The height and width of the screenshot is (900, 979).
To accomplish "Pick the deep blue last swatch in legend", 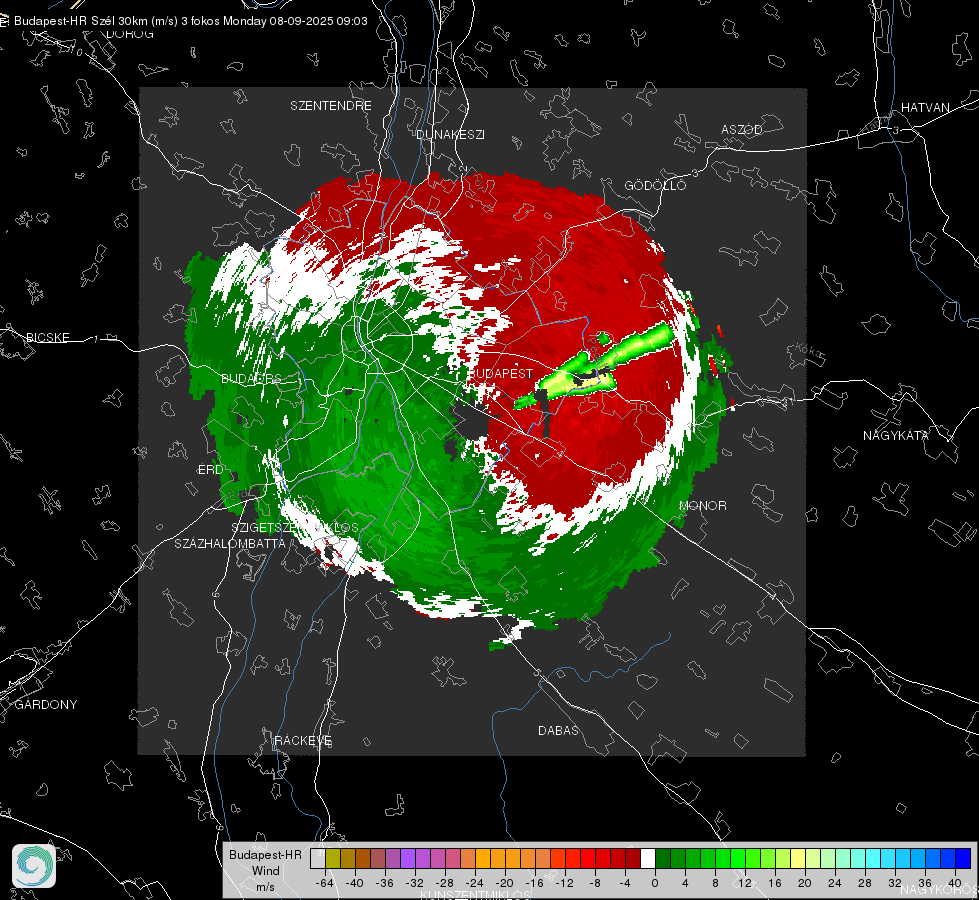I will pos(963,858).
